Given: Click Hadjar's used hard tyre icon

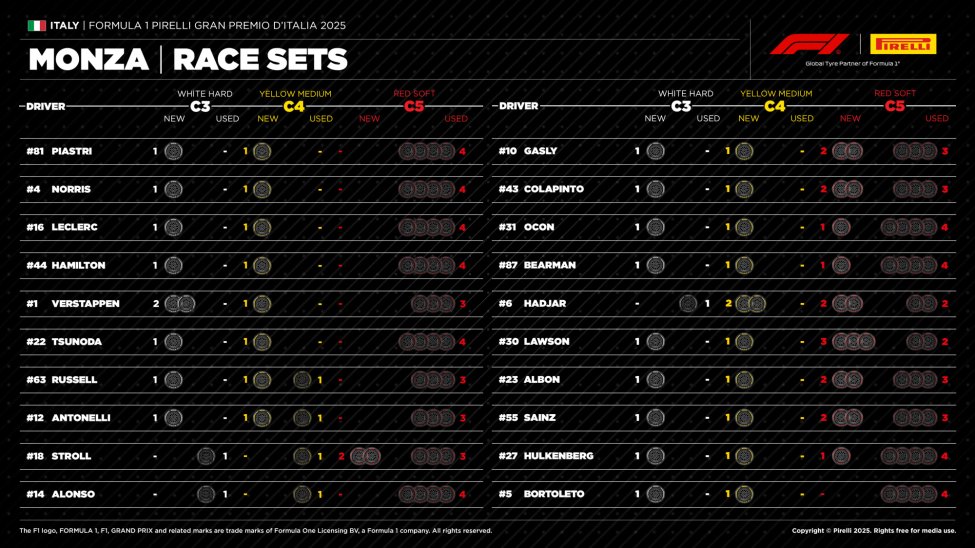Looking at the screenshot, I should (x=688, y=304).
